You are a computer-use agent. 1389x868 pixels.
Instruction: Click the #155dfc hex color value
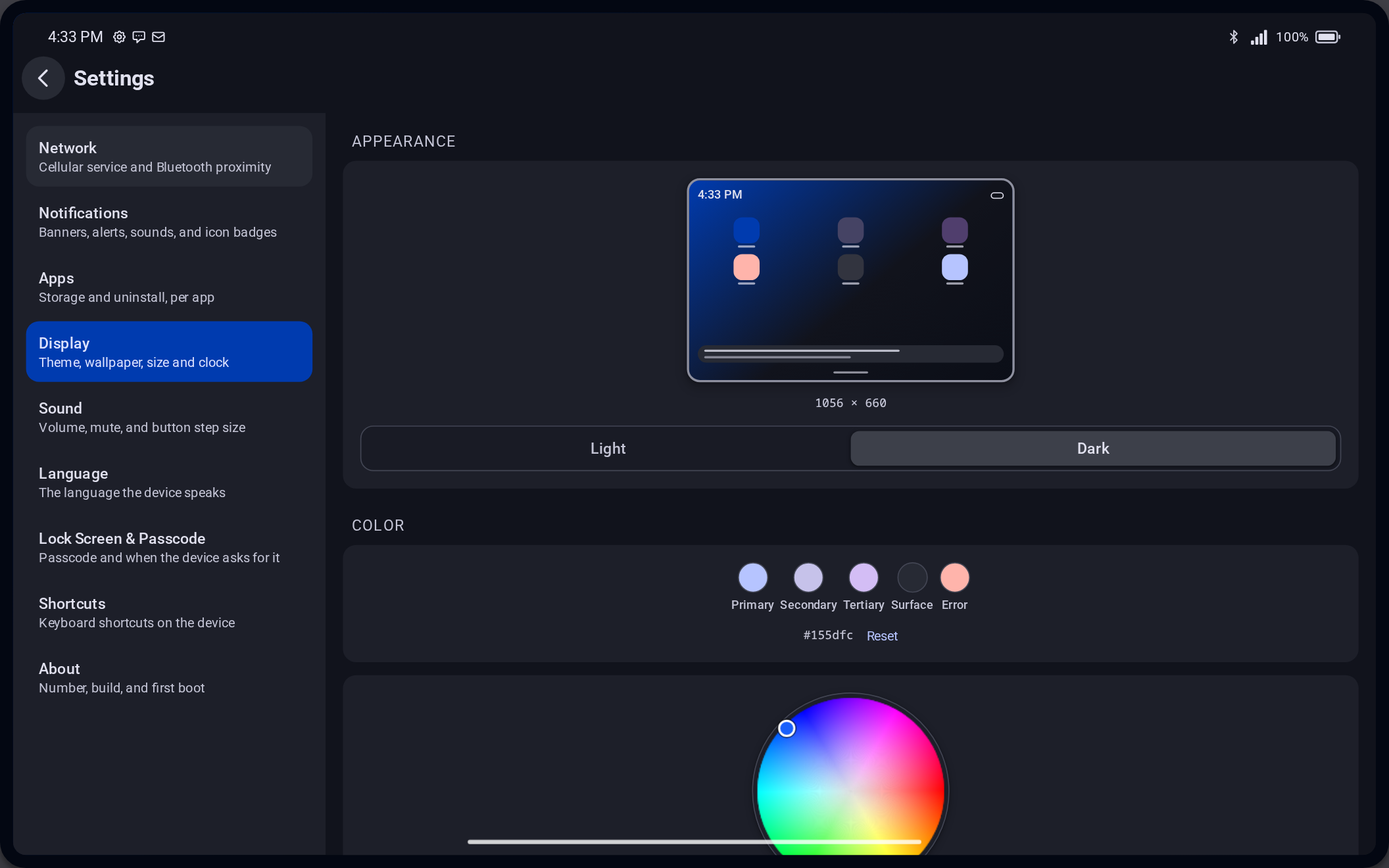pyautogui.click(x=828, y=635)
